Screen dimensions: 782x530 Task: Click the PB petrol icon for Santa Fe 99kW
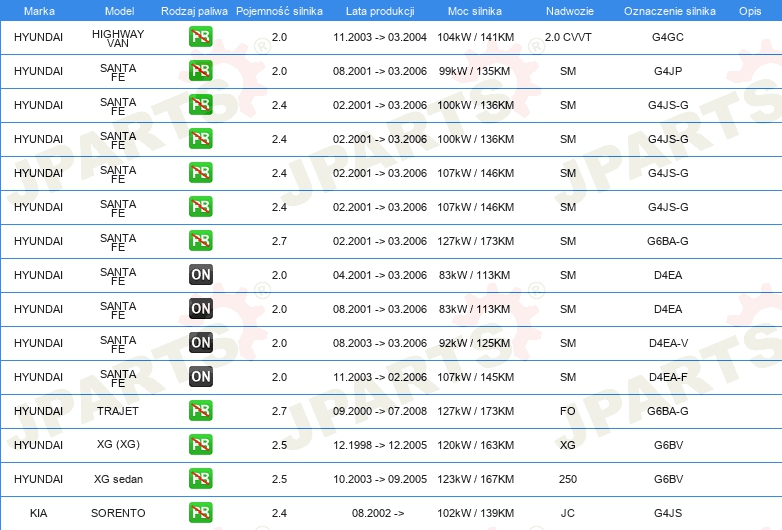pos(200,71)
